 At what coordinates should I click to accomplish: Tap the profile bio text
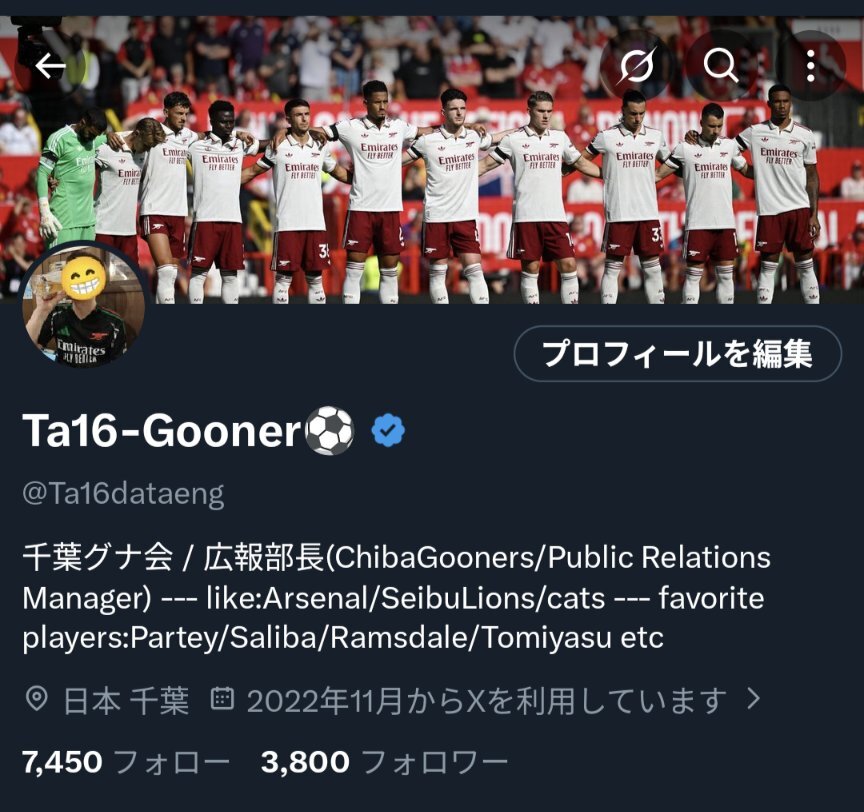point(397,598)
